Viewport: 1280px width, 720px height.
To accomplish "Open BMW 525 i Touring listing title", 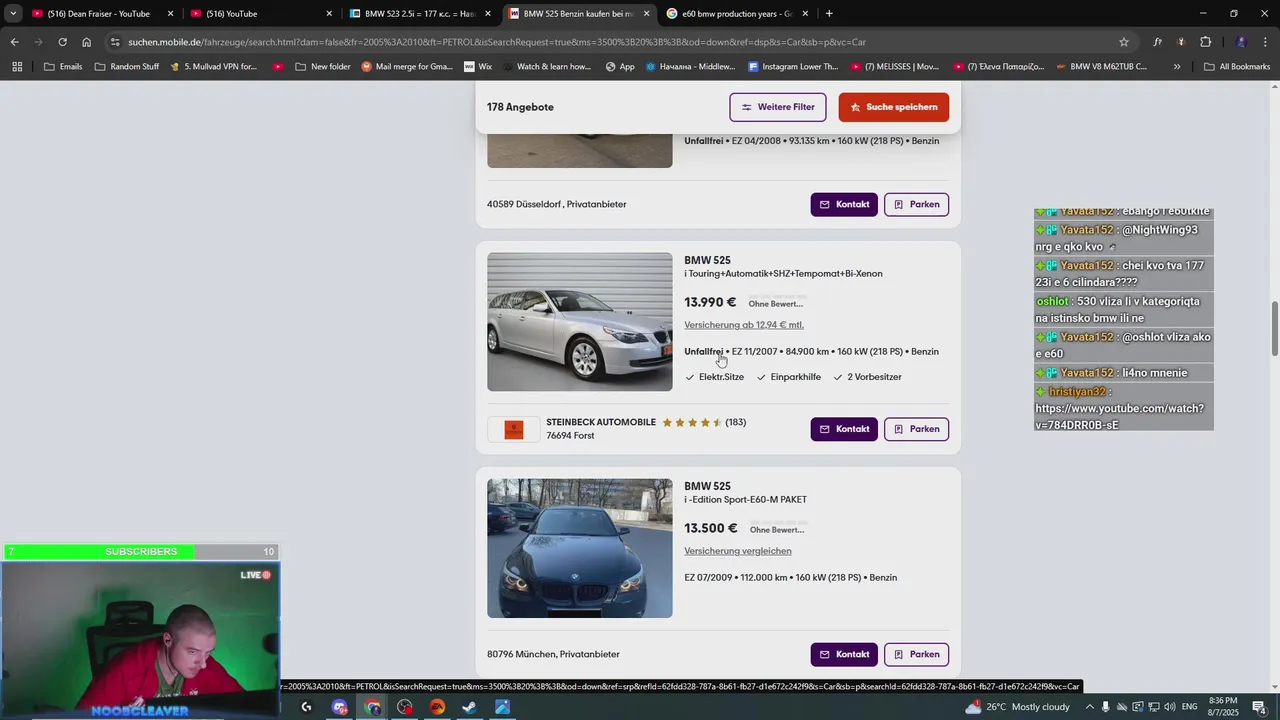I will (783, 266).
